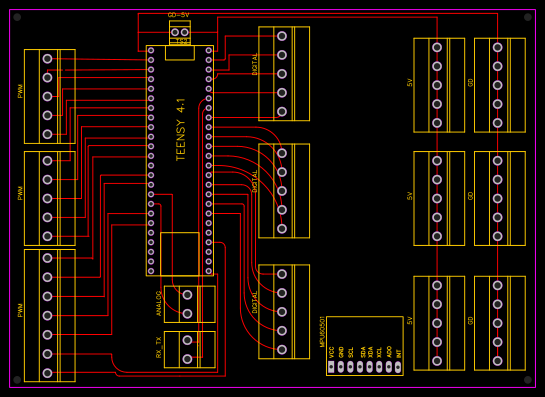The image size is (545, 397).
Task: Click the ADO pin label on MPU module
Action: (x=389, y=353)
